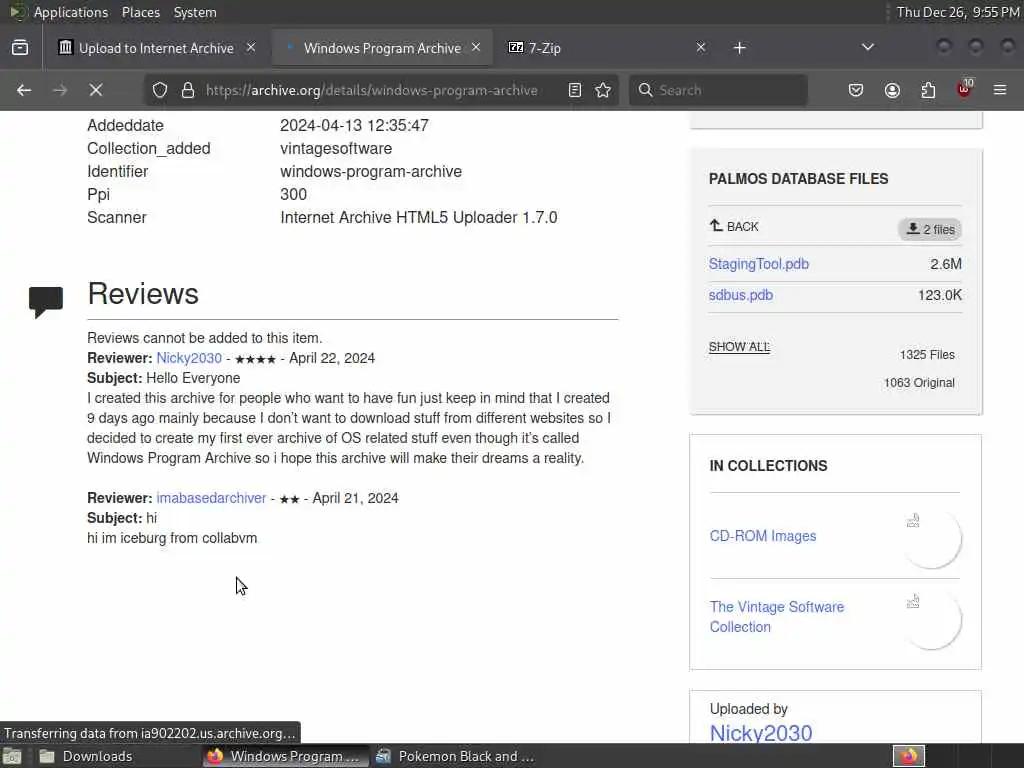Open the Nicky2030 reviewer profile link
The width and height of the screenshot is (1024, 768).
click(x=189, y=358)
